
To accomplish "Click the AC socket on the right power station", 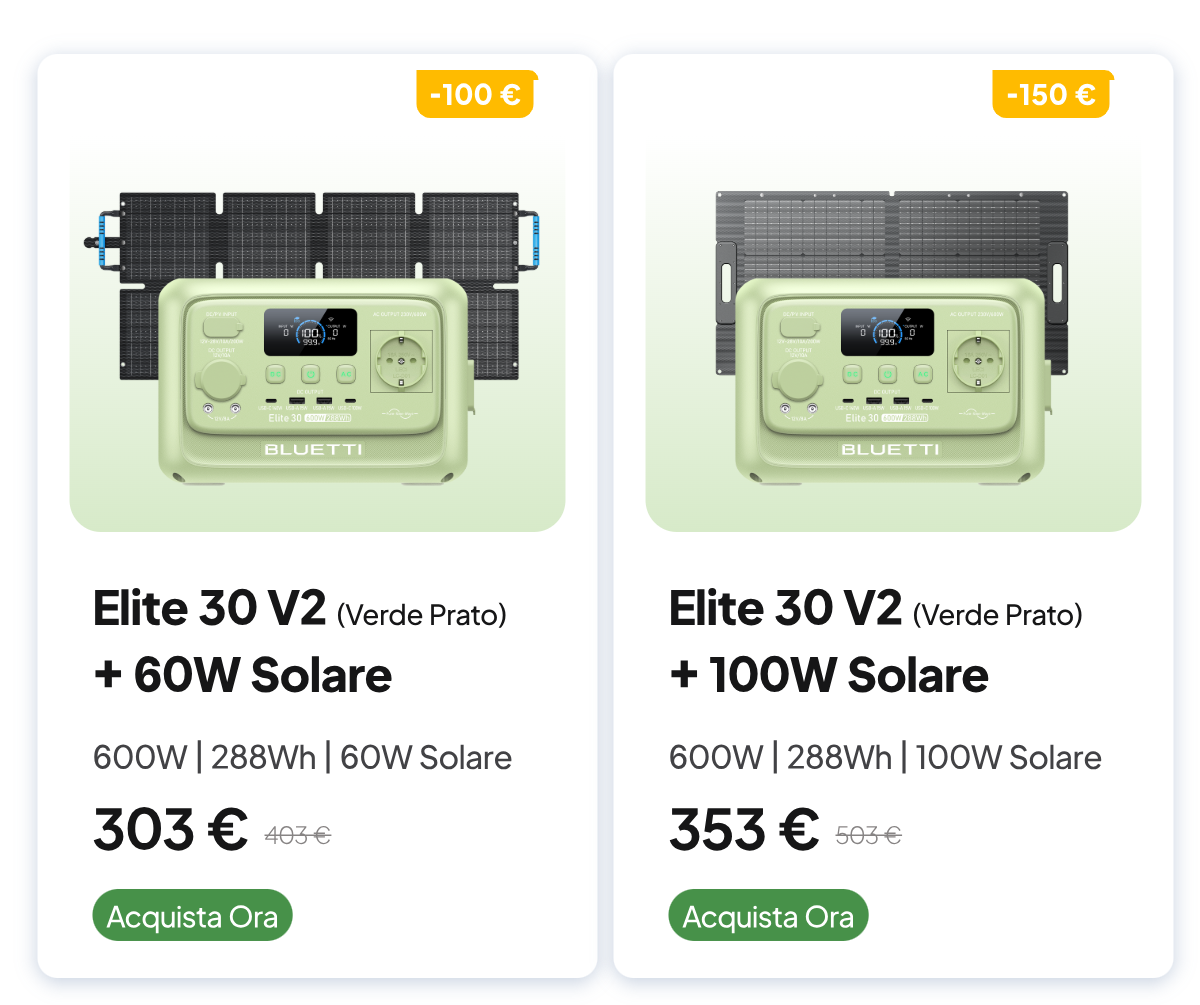I will coord(977,361).
